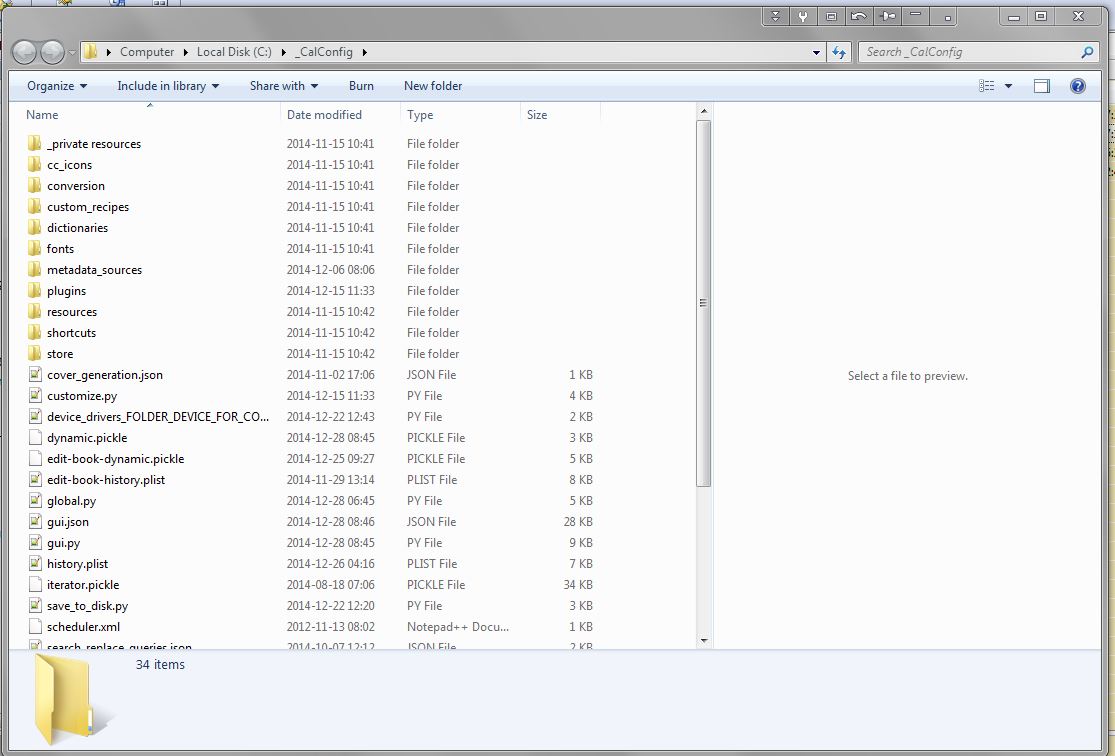The height and width of the screenshot is (756, 1115).
Task: Click the magnifier icon in the search box
Action: 1087,52
